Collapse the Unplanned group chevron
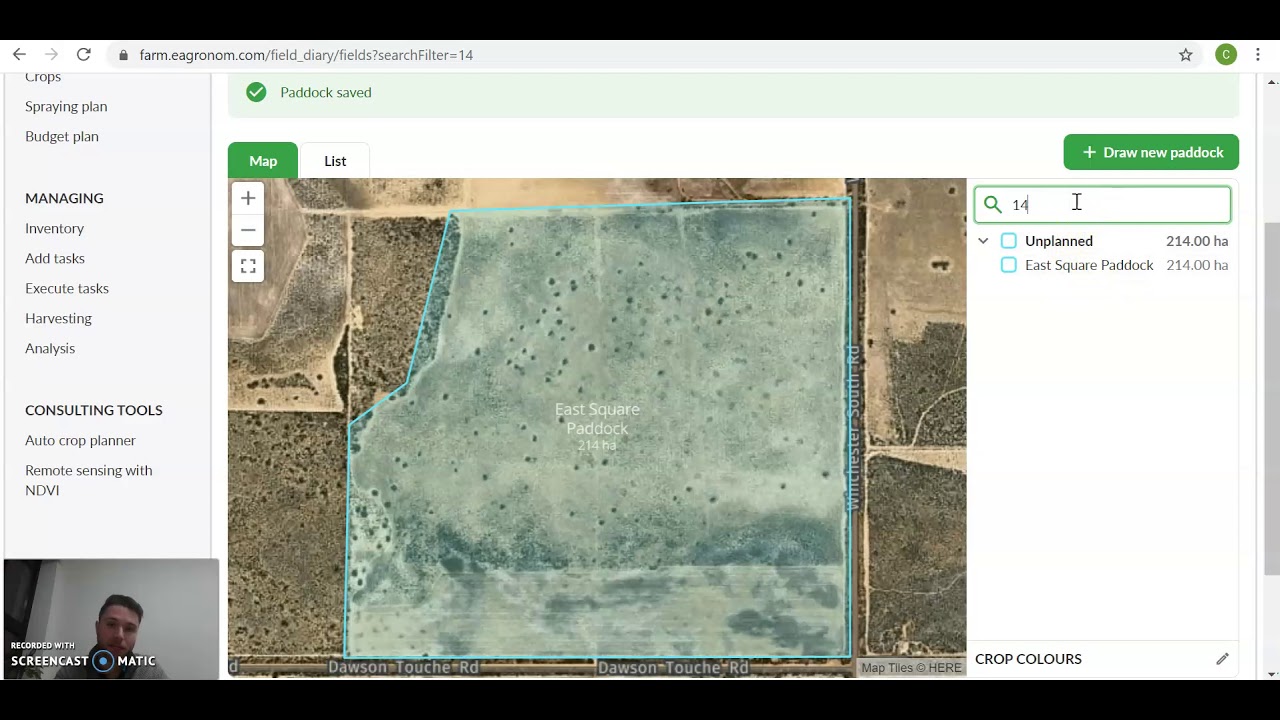Image resolution: width=1280 pixels, height=720 pixels. (x=983, y=241)
